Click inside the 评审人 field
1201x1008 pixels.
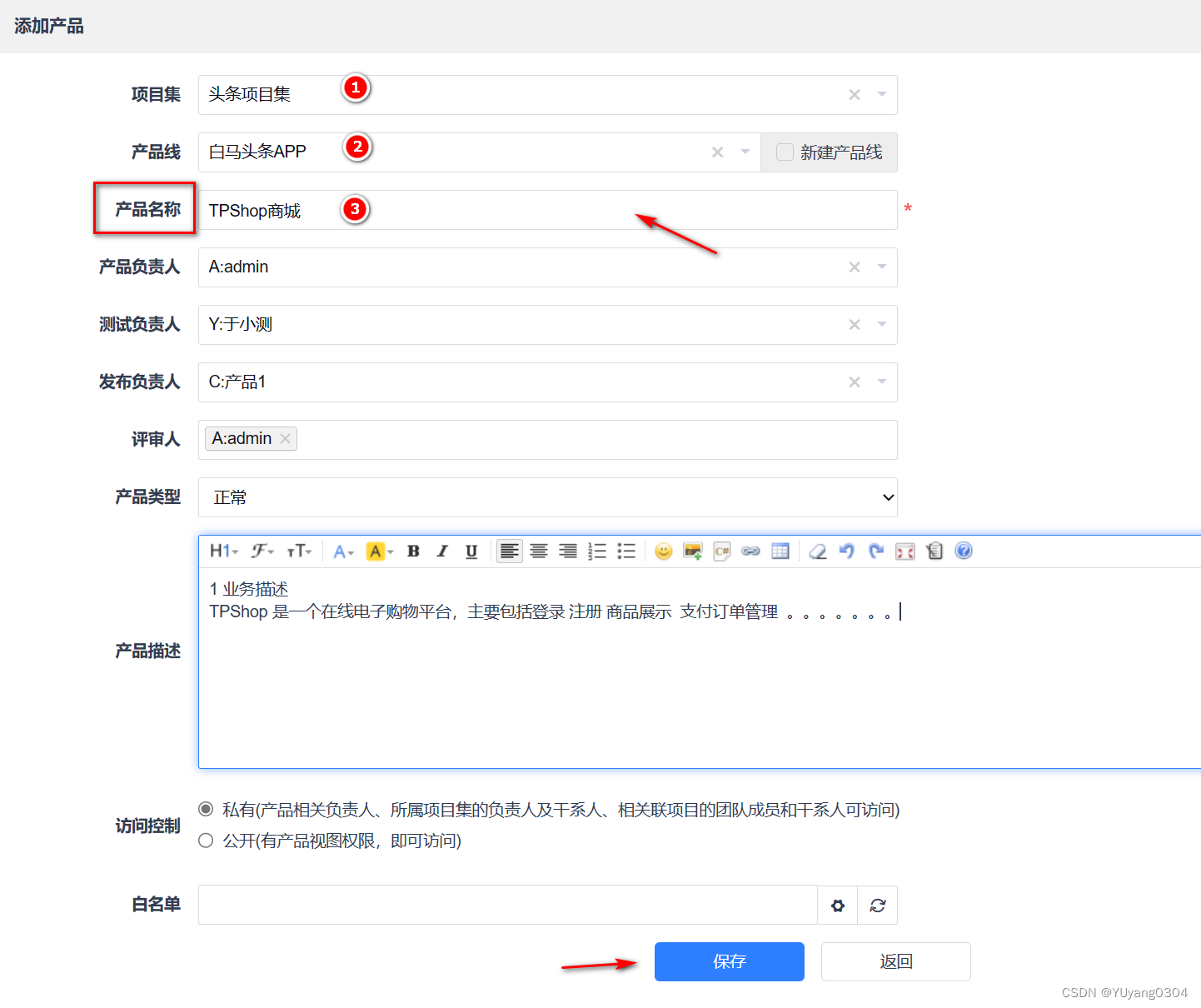548,440
